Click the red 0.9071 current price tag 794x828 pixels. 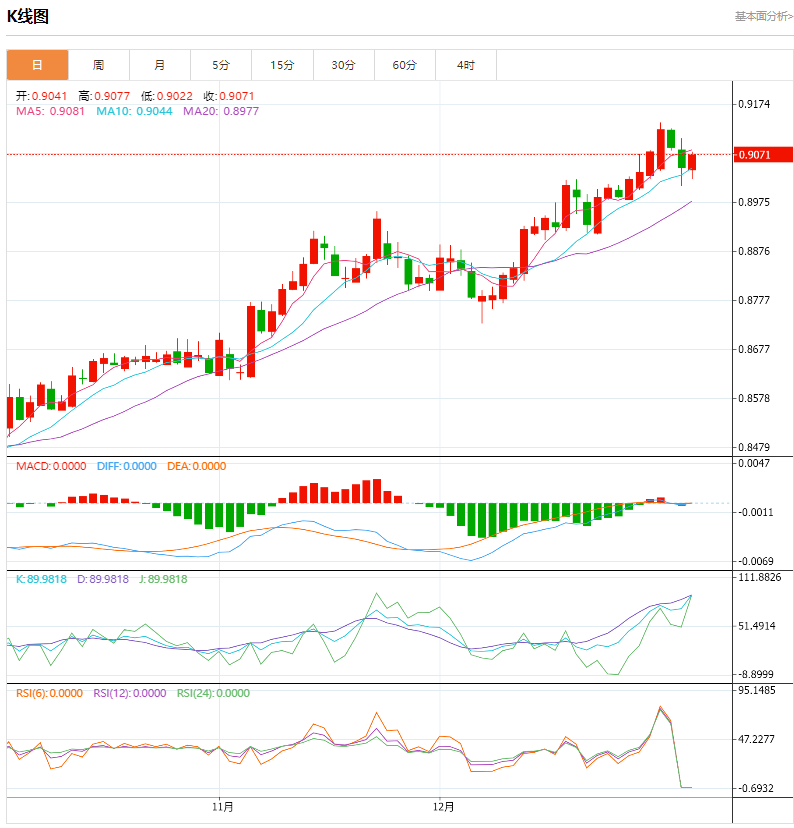[x=763, y=154]
